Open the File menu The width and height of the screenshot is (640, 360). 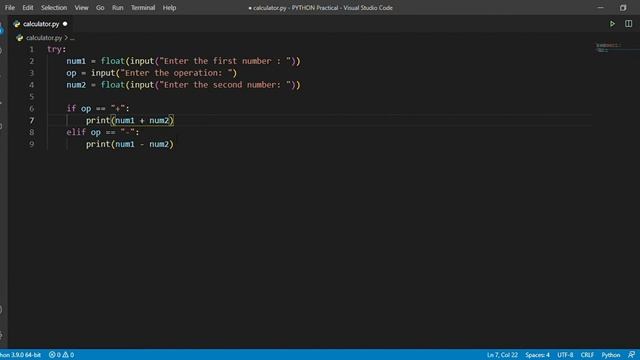pyautogui.click(x=10, y=8)
